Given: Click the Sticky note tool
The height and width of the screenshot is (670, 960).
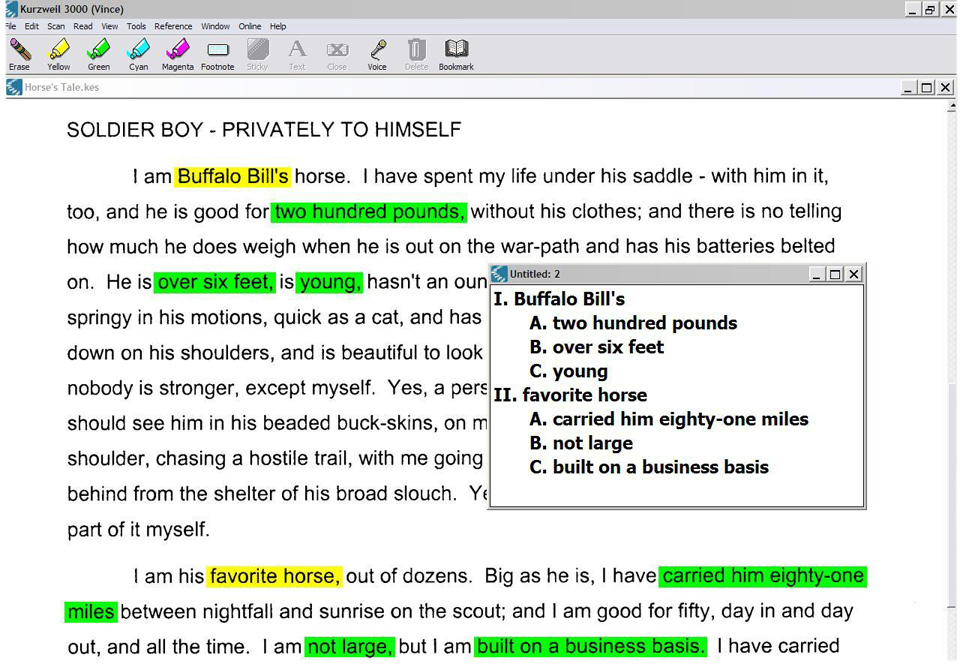Looking at the screenshot, I should click(x=258, y=54).
